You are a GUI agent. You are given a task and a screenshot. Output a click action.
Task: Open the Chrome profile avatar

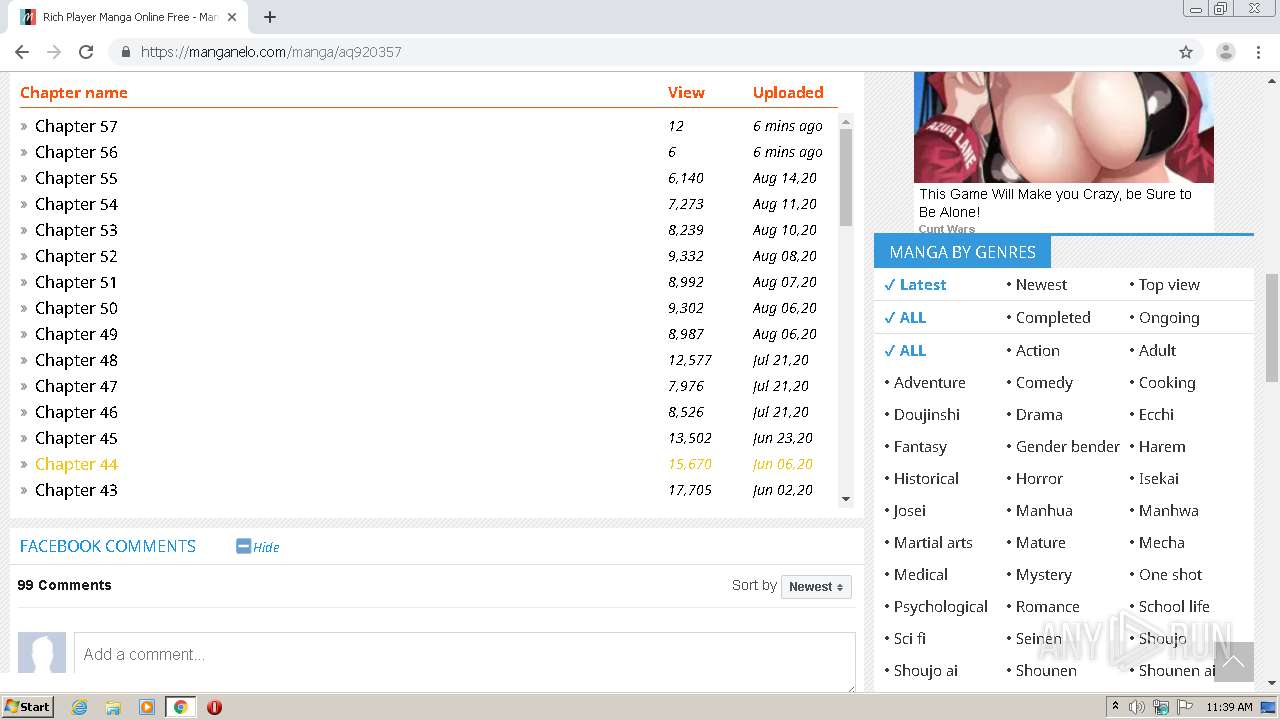coord(1225,52)
